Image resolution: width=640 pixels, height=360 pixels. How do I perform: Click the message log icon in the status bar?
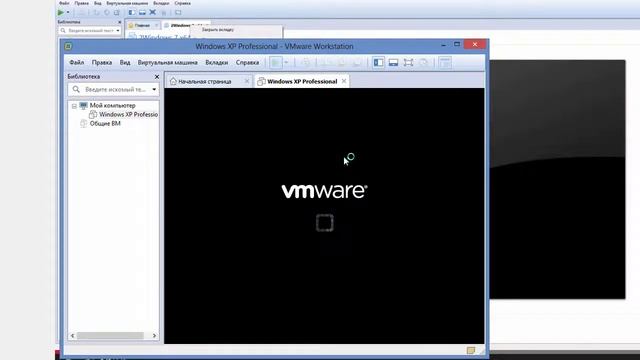click(x=471, y=350)
